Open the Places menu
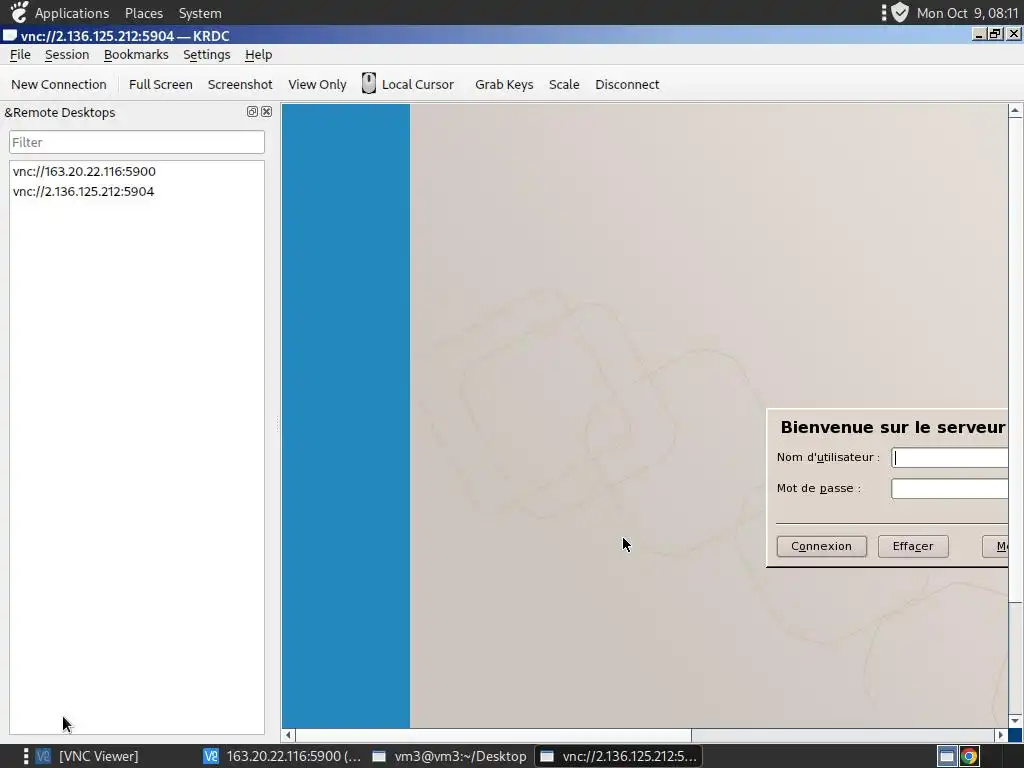The width and height of the screenshot is (1024, 768). click(x=144, y=13)
